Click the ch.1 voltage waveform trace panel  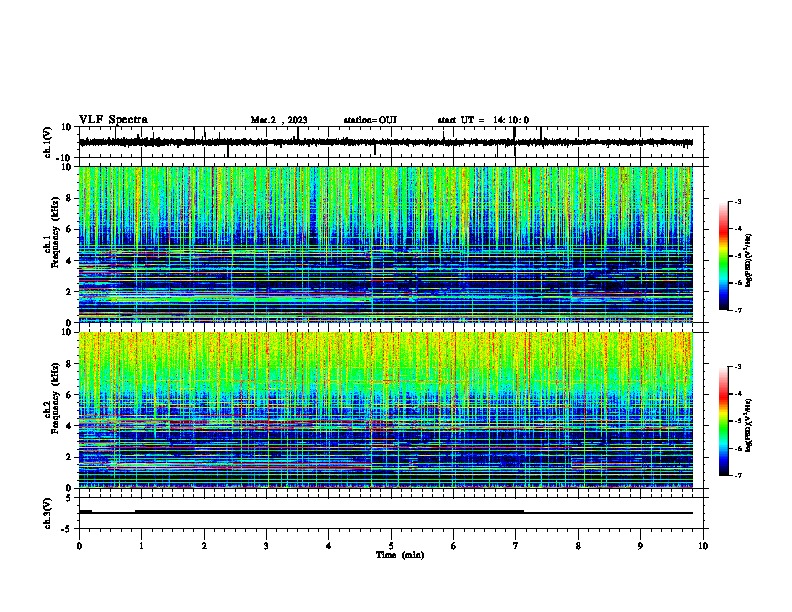[391, 142]
